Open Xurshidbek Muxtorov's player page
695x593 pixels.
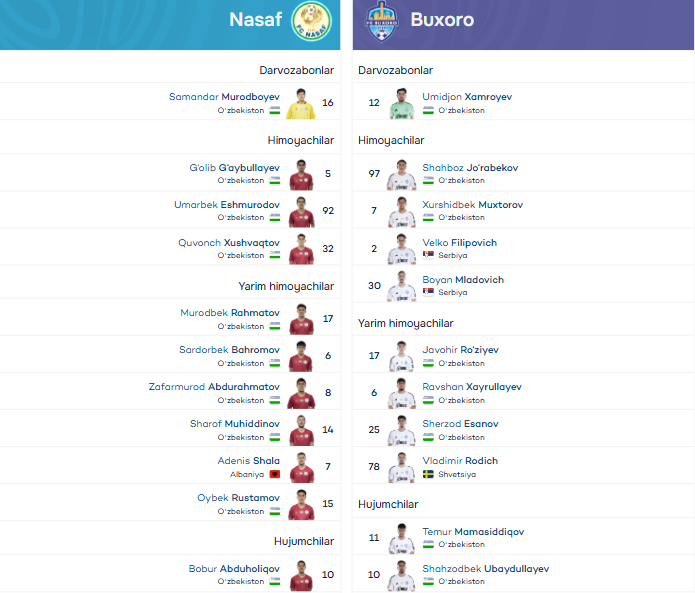pos(473,205)
